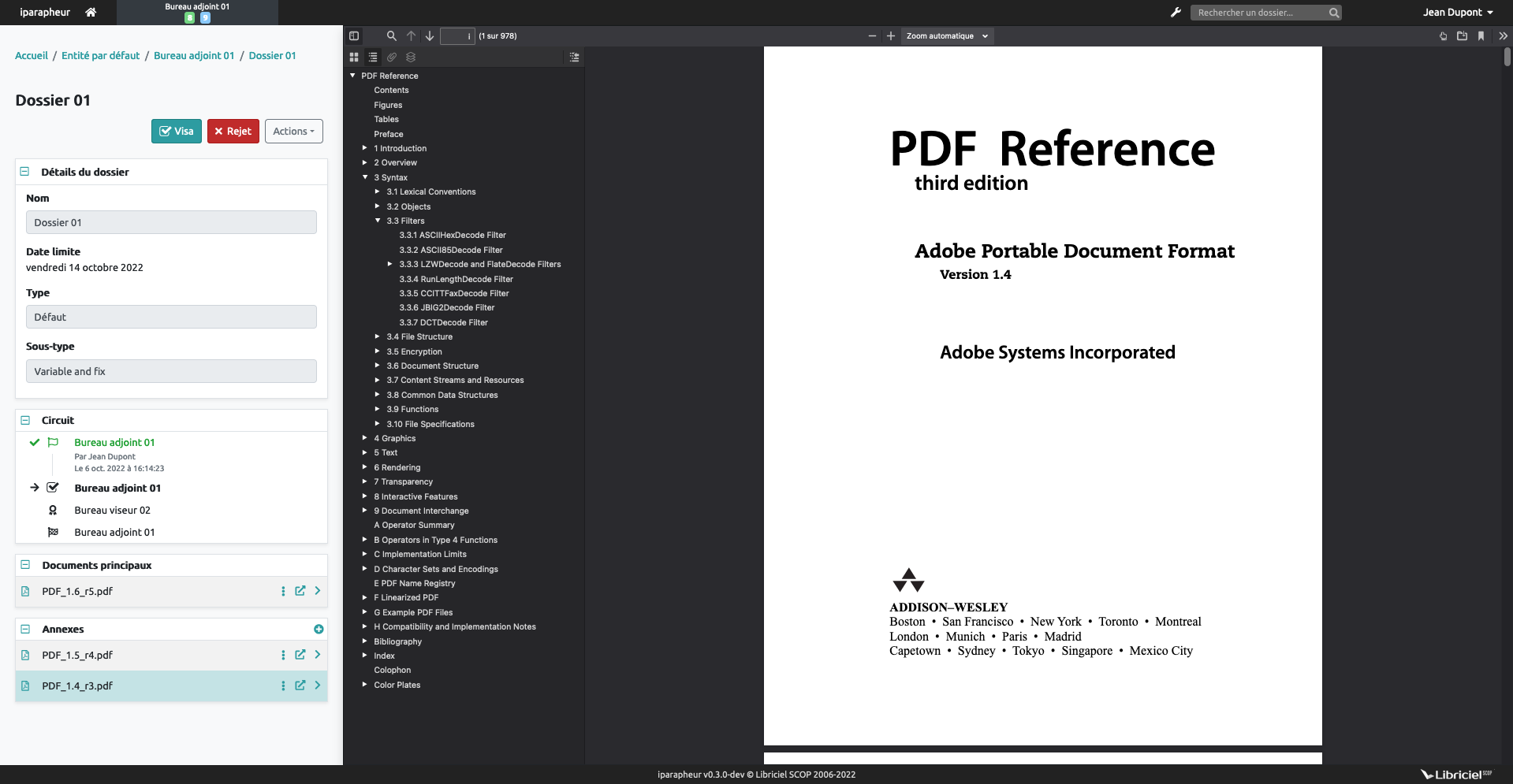Select Preface in the outline
The image size is (1513, 784).
tap(388, 134)
